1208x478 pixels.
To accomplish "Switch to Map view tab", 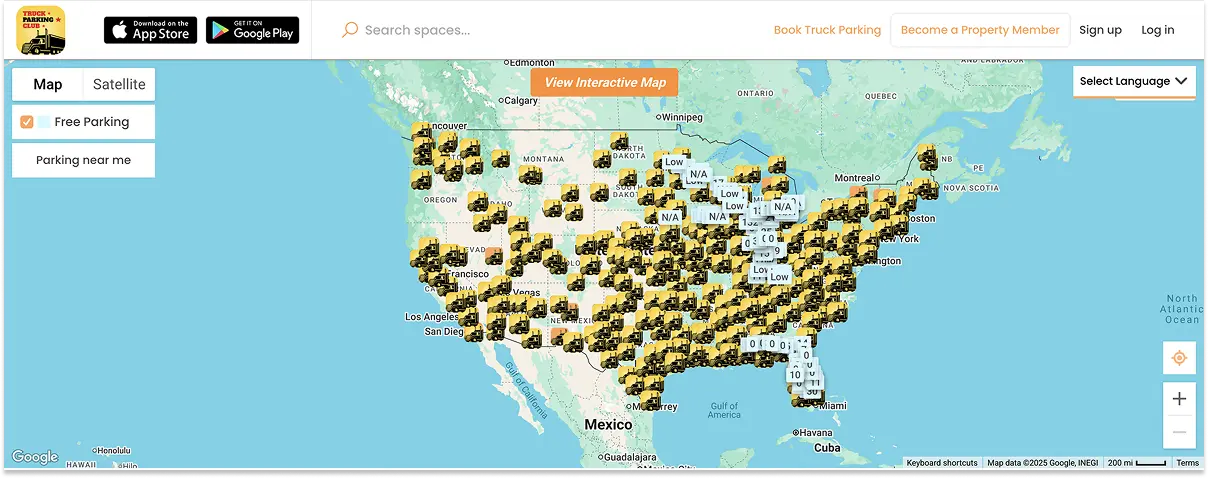I will coord(47,84).
